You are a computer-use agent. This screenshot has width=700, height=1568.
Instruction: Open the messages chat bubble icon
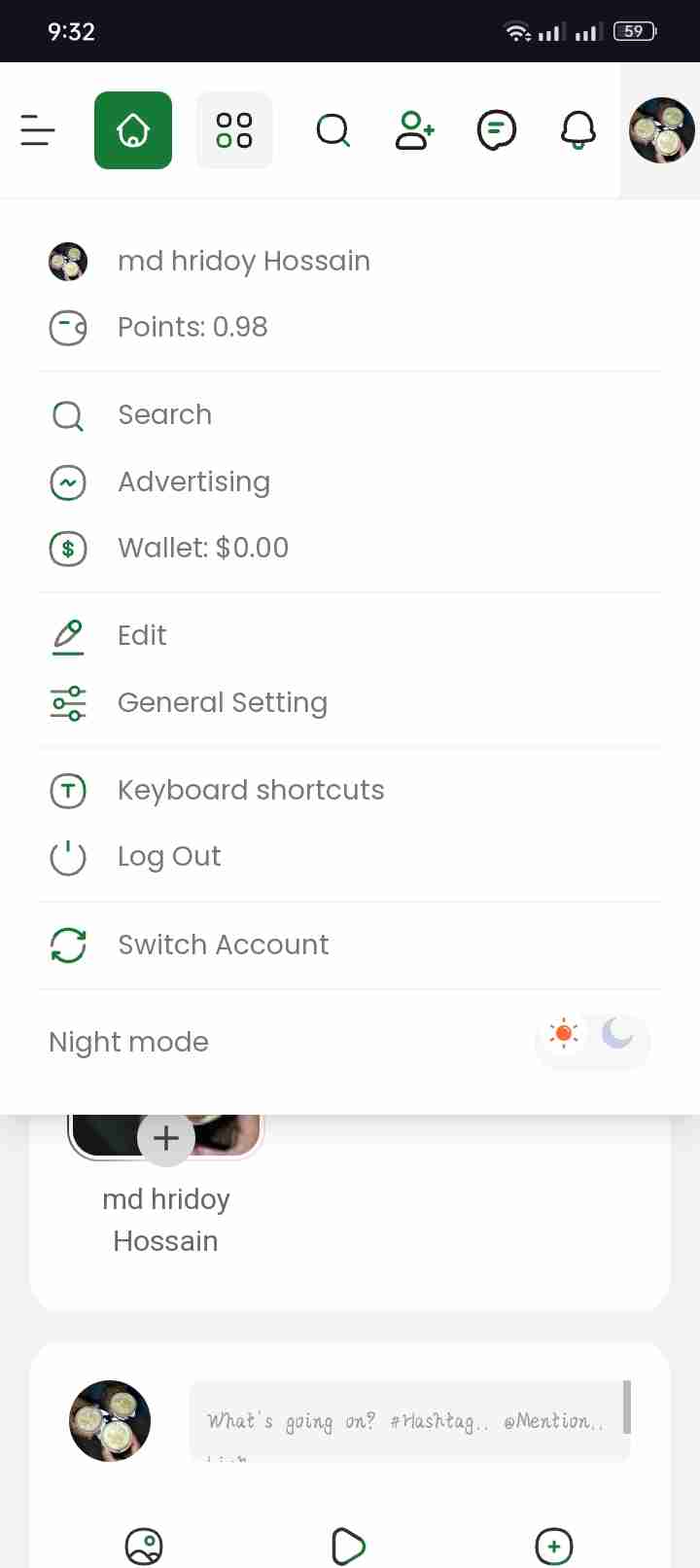pos(497,130)
